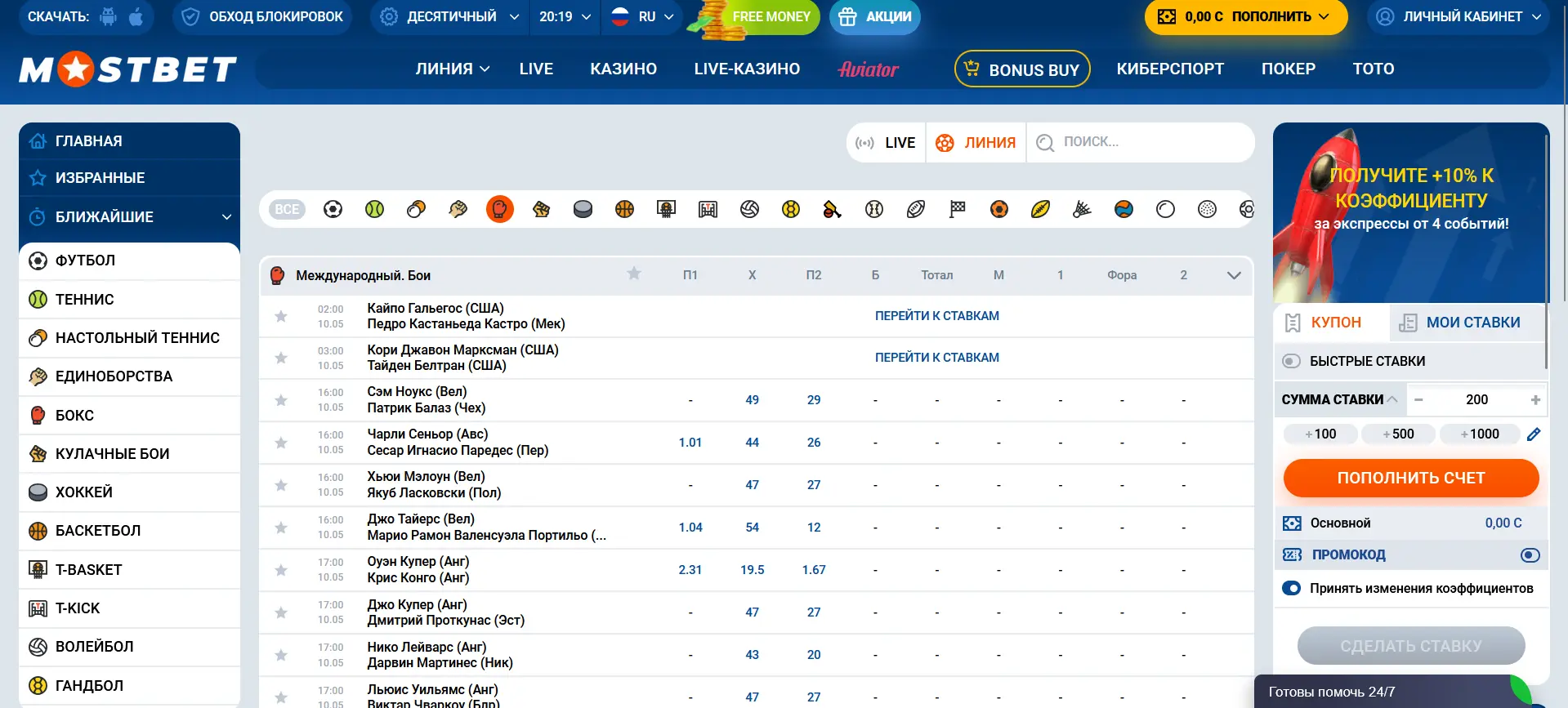
Task: Switch to the КУПОН tab
Action: (1332, 323)
